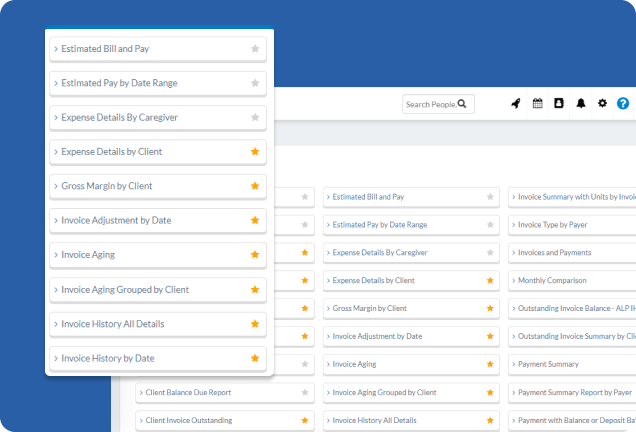Unfavorite Expense Details by Client in popup panel

[x=255, y=152]
